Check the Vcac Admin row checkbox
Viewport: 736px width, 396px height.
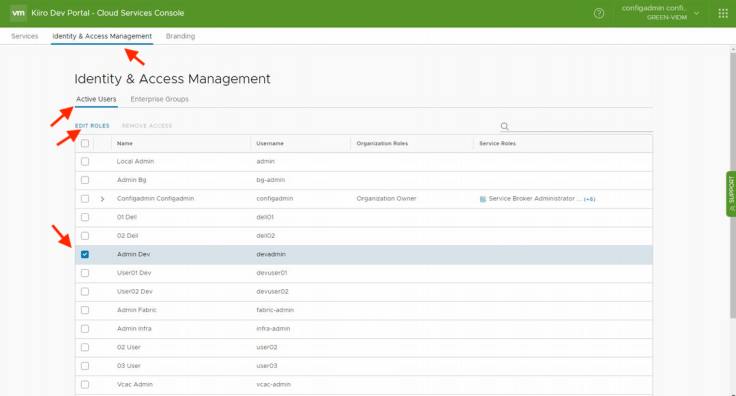coord(85,384)
